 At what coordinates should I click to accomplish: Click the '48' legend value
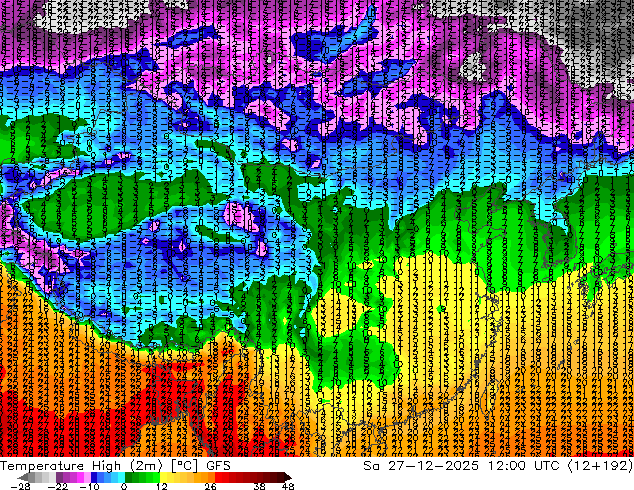pos(288,486)
